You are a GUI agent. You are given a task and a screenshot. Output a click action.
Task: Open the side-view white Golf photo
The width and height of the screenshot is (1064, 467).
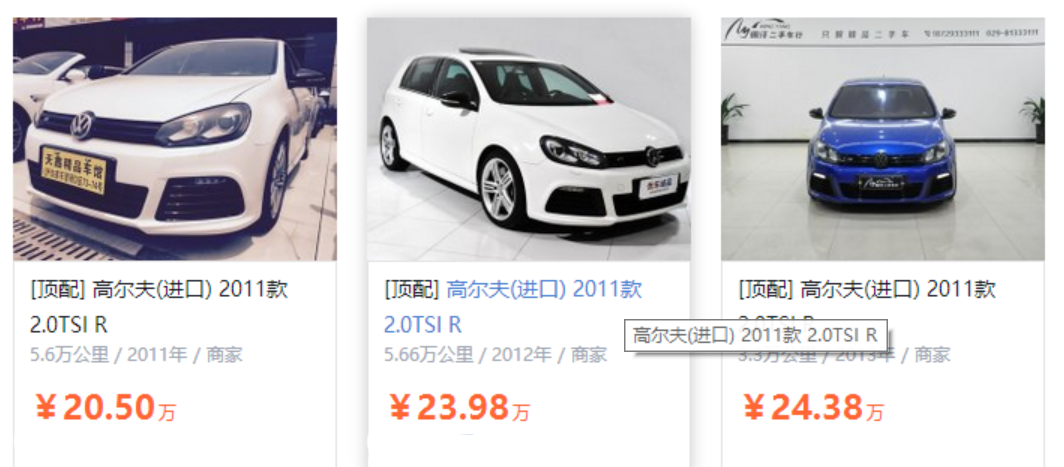(x=529, y=139)
